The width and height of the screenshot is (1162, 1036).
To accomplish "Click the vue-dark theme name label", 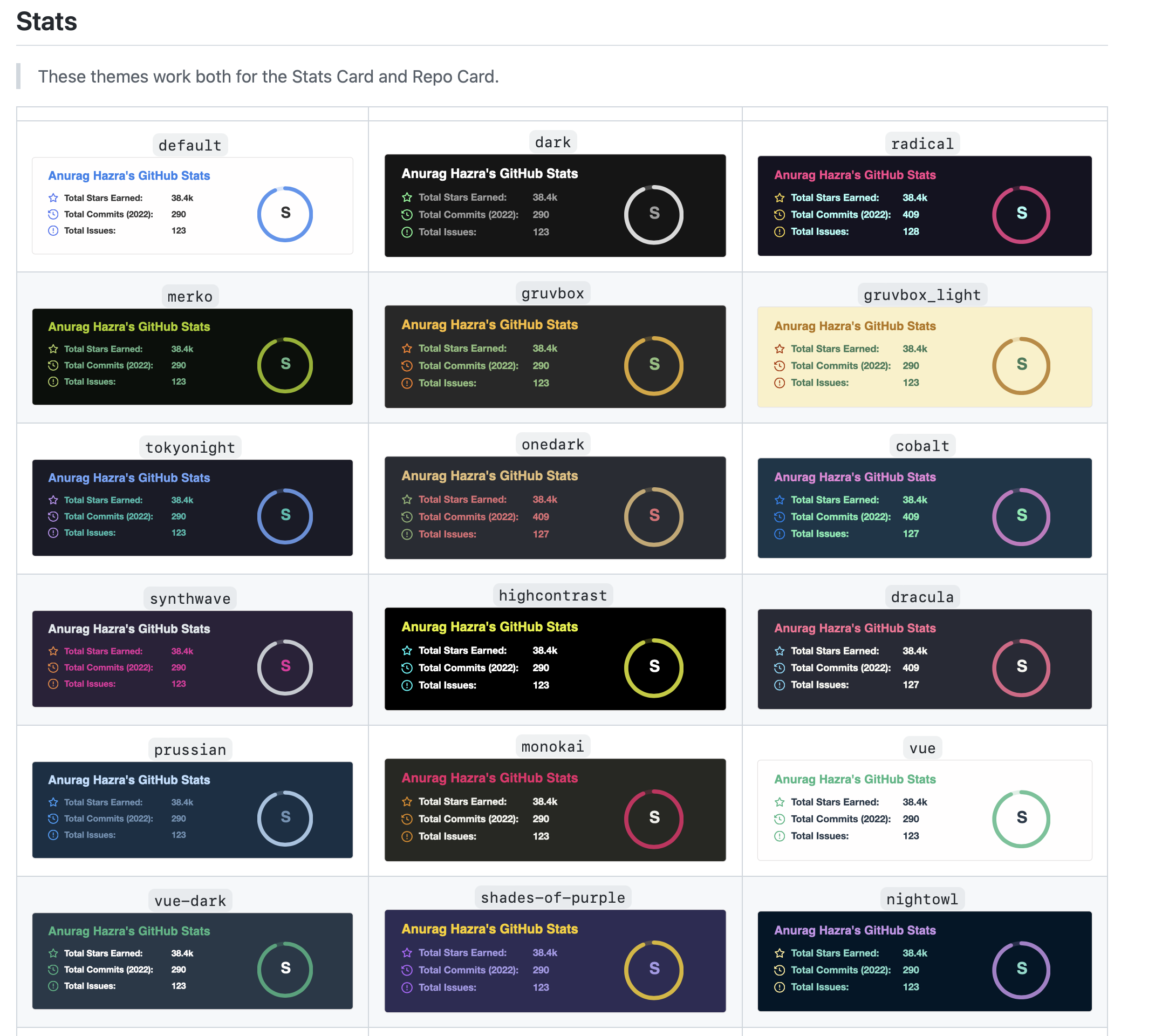I will pyautogui.click(x=190, y=901).
